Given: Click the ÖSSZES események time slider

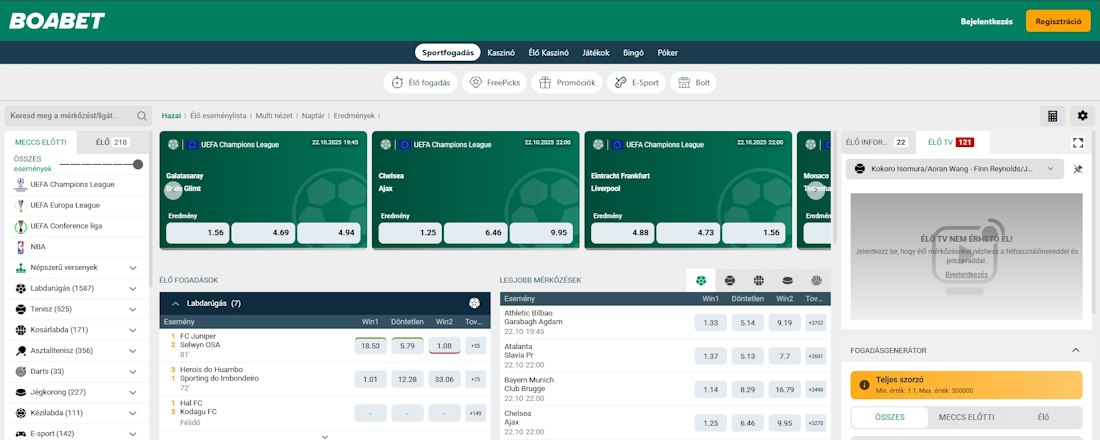Looking at the screenshot, I should [100, 164].
